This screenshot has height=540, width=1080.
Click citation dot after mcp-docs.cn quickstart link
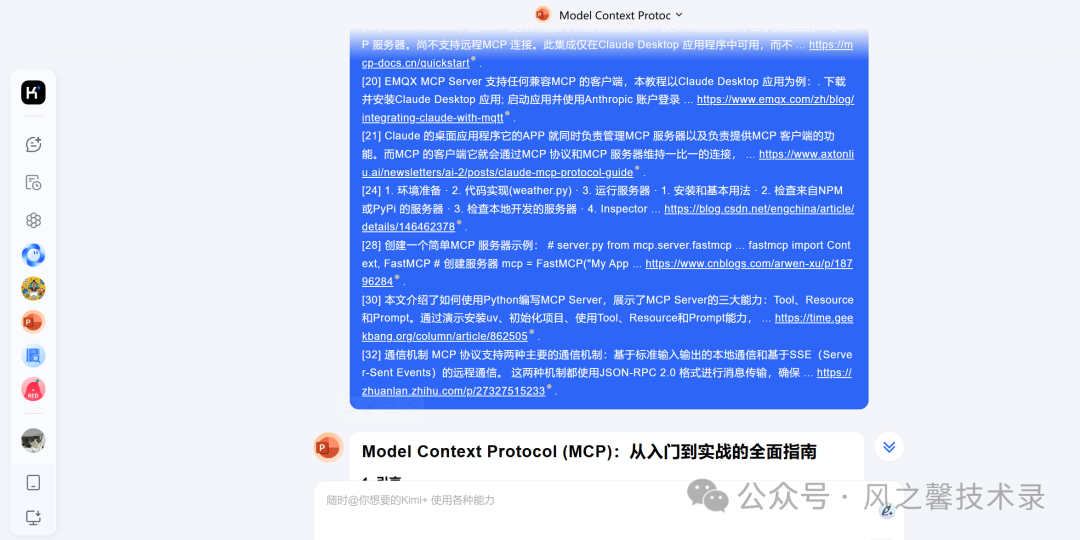473,59
